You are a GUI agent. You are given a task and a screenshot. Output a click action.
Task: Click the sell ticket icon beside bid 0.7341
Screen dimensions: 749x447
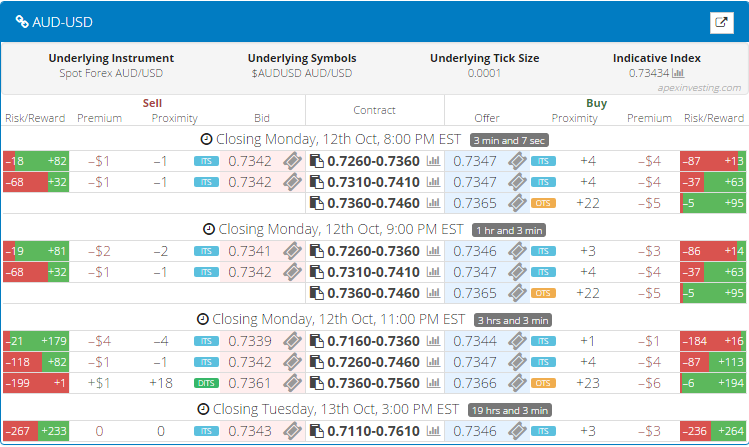[x=292, y=251]
